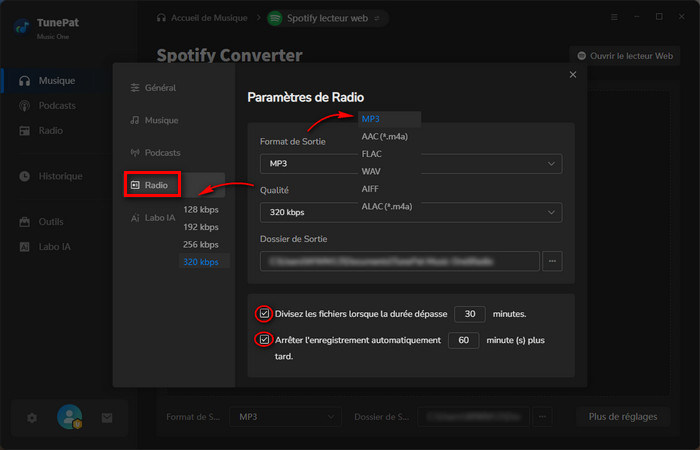The width and height of the screenshot is (700, 450).
Task: Choose ALAC (*.m4a) output format
Action: tap(389, 206)
